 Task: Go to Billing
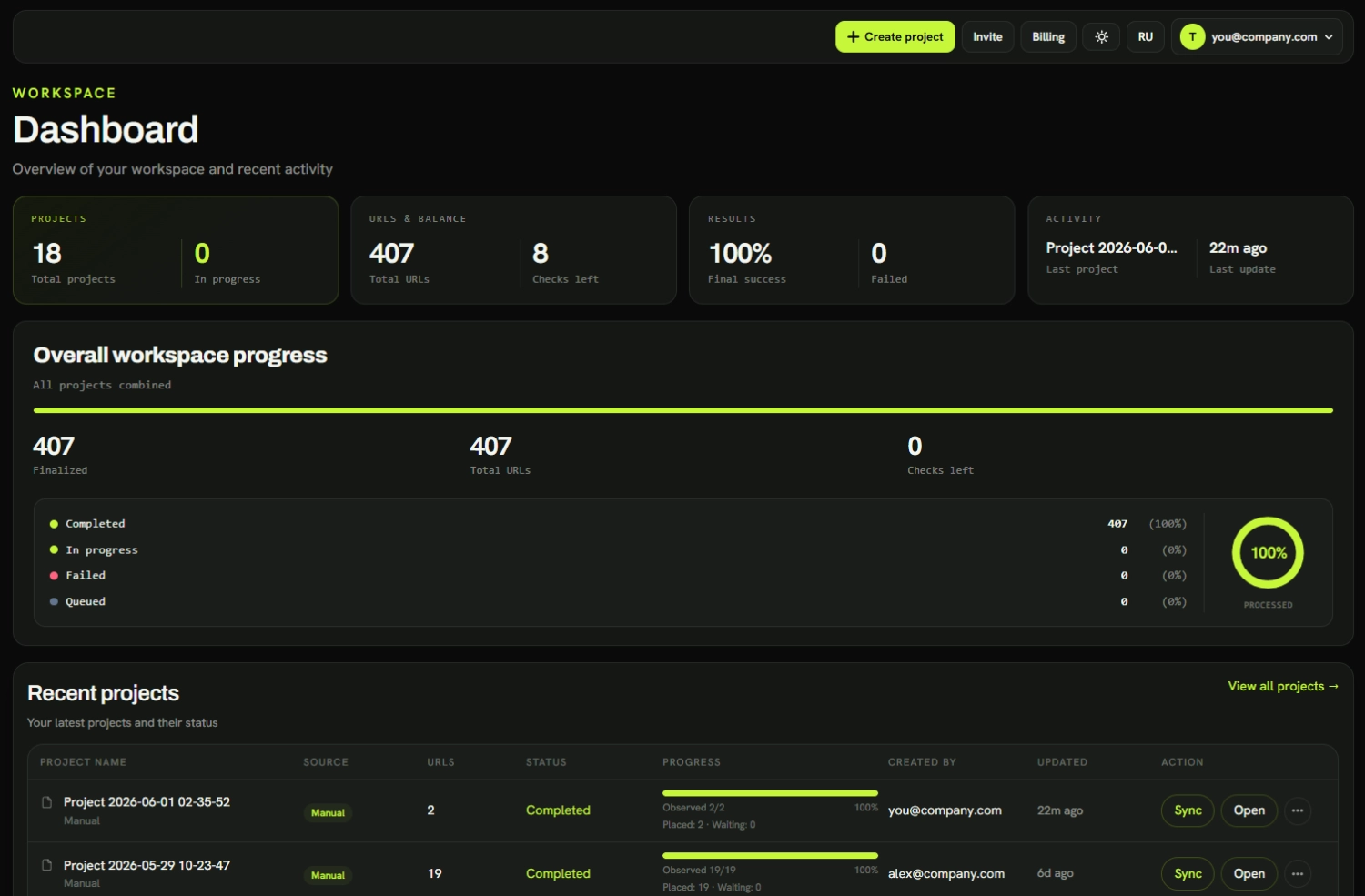pyautogui.click(x=1048, y=37)
